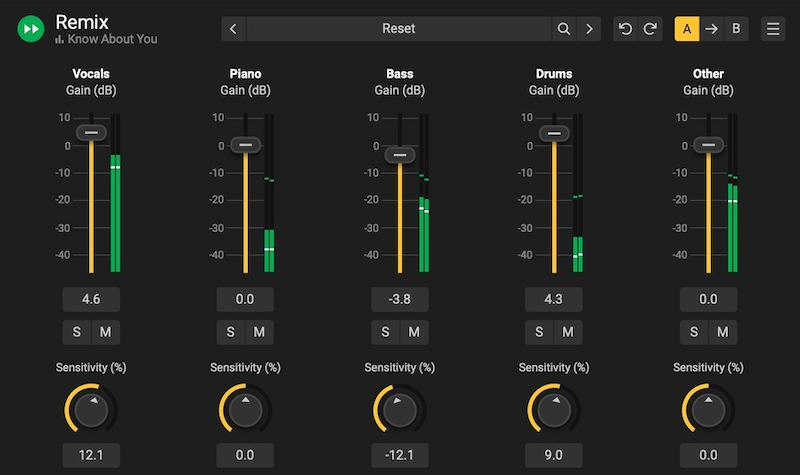Click the Vocals gain fader handle
Screen dimensions: 800x475
coord(91,132)
